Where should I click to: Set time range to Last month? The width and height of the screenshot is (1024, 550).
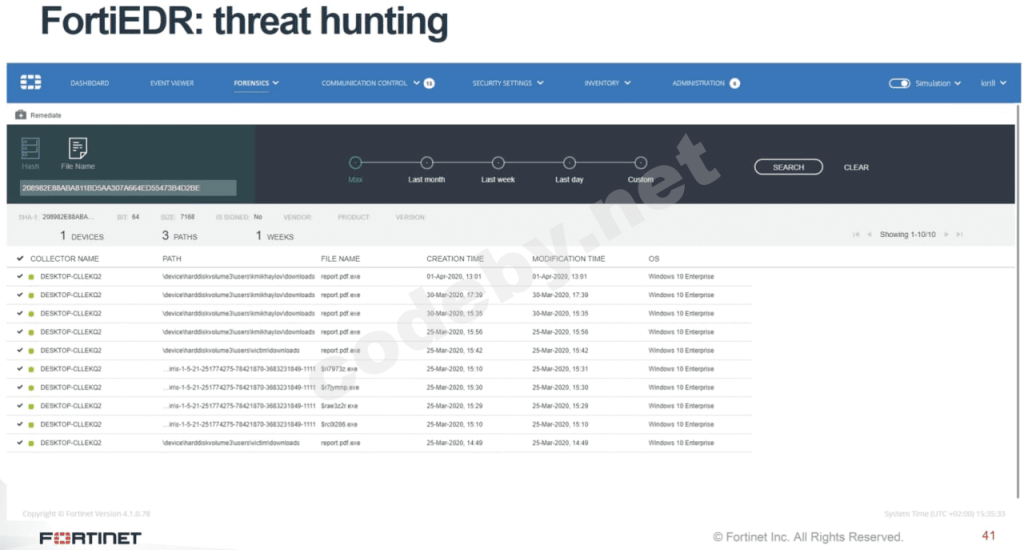point(426,163)
